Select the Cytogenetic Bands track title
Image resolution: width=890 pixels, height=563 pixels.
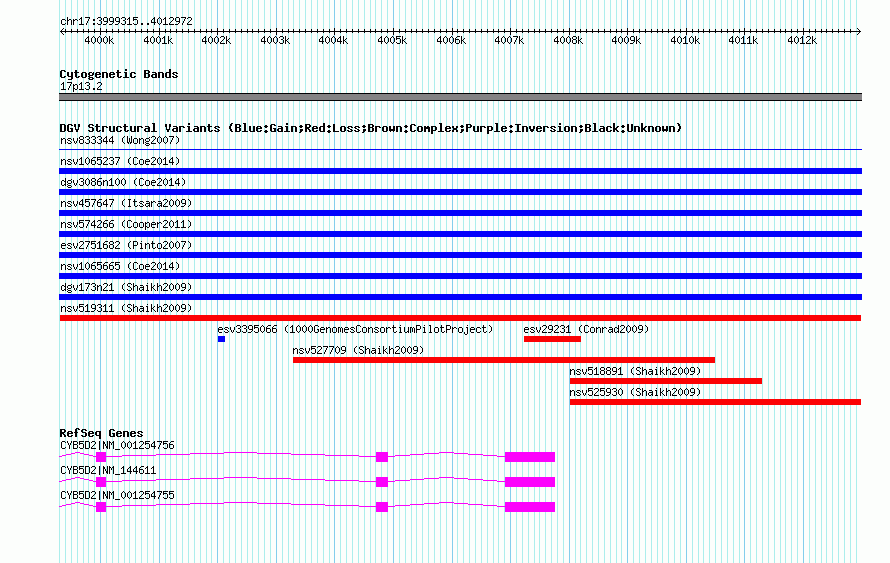119,74
